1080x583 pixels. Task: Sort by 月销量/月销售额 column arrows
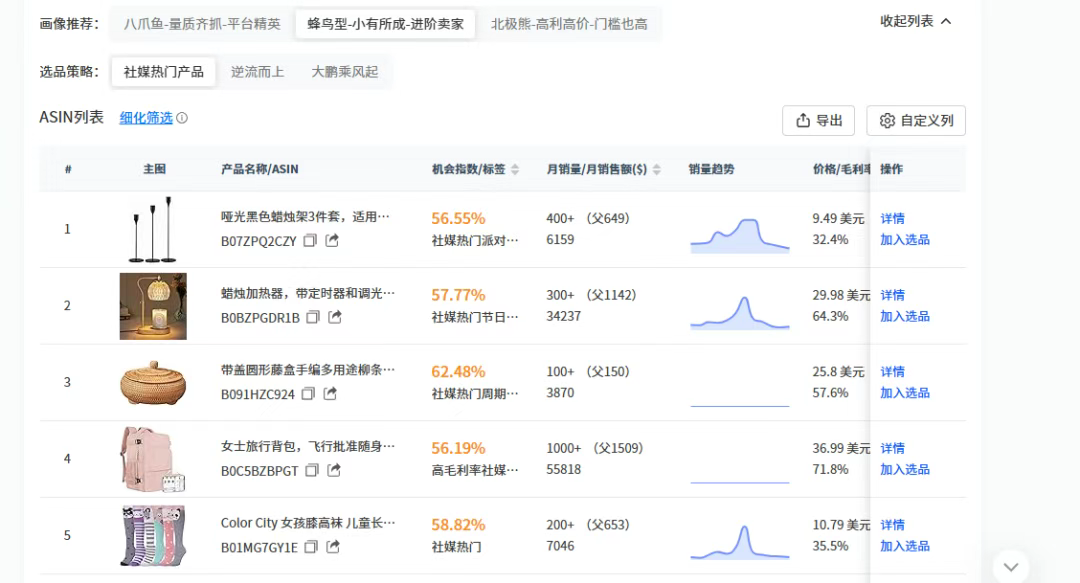coord(657,170)
